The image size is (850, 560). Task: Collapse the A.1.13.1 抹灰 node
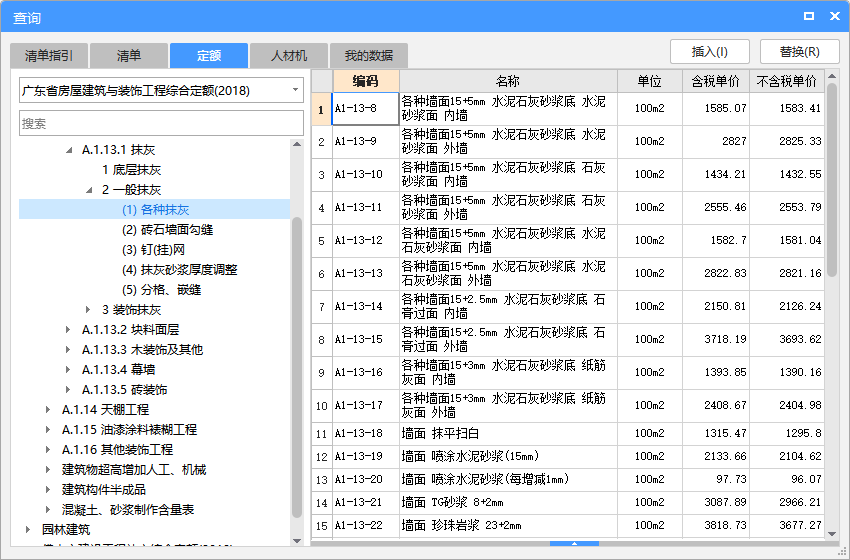[x=69, y=150]
